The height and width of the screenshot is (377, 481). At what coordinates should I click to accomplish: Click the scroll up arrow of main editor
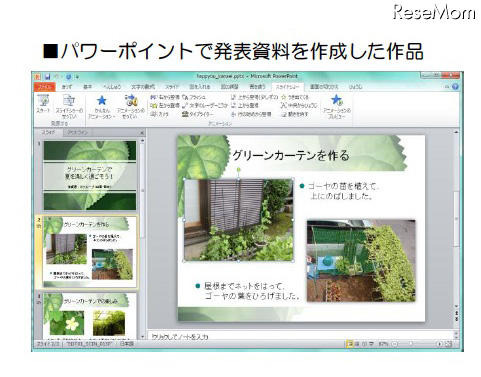tap(456, 132)
